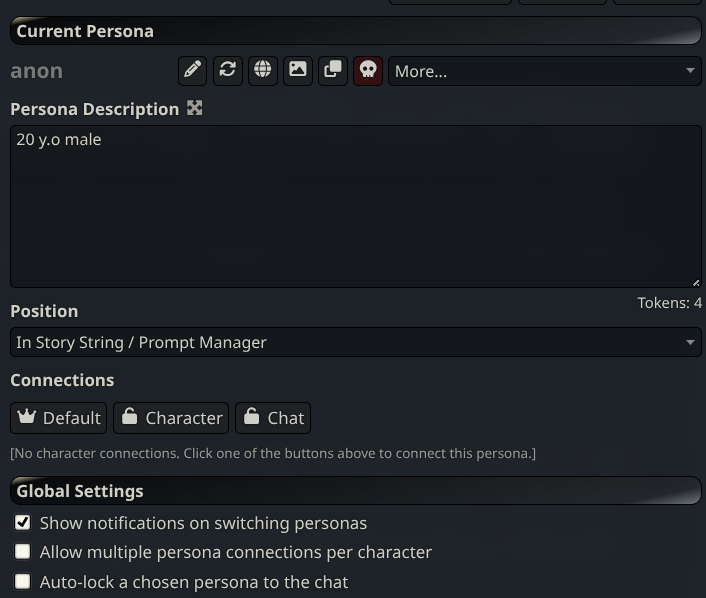Click the duplicate persona icon

point(333,70)
